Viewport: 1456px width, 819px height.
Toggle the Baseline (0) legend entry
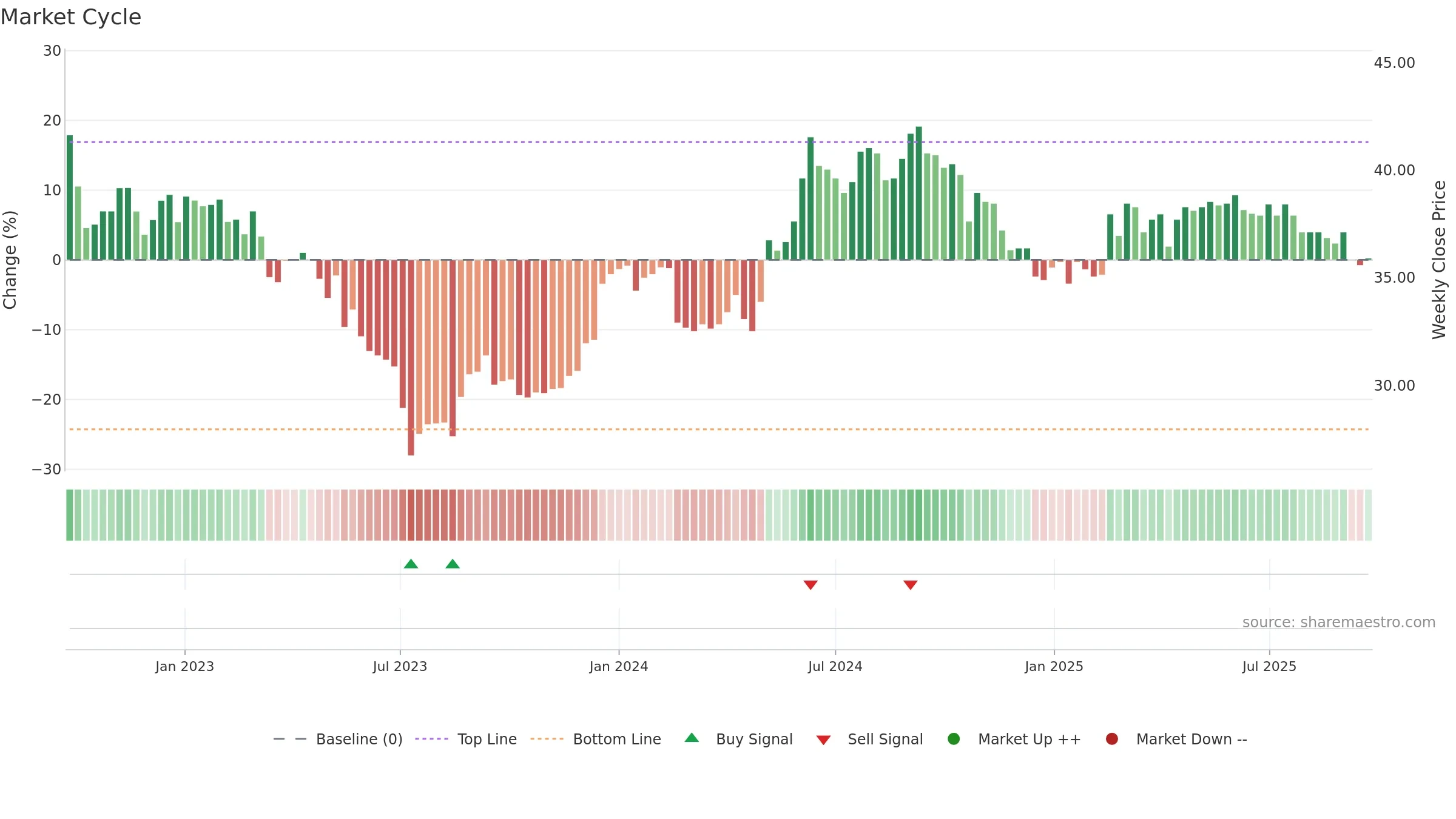tap(338, 739)
